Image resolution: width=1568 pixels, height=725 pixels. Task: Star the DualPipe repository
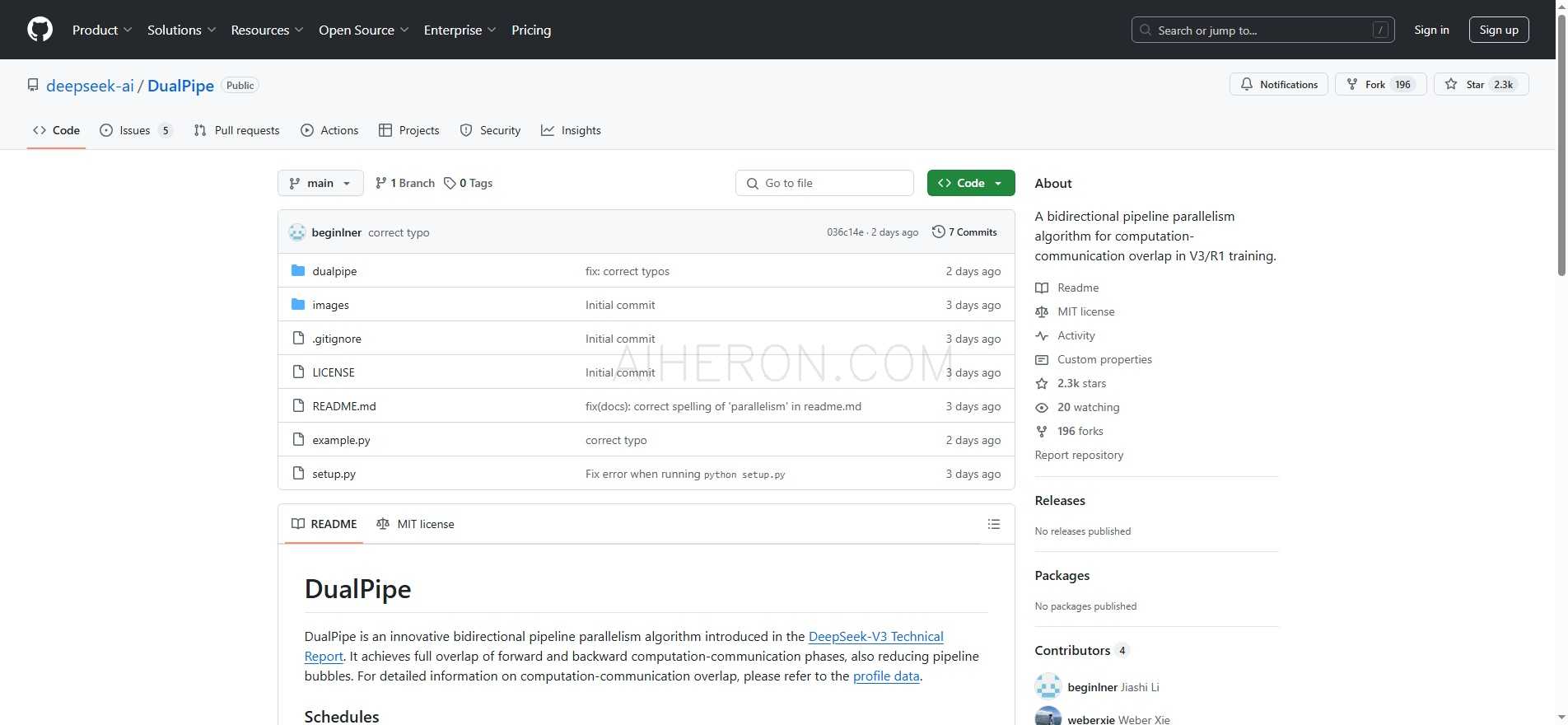tap(1482, 84)
